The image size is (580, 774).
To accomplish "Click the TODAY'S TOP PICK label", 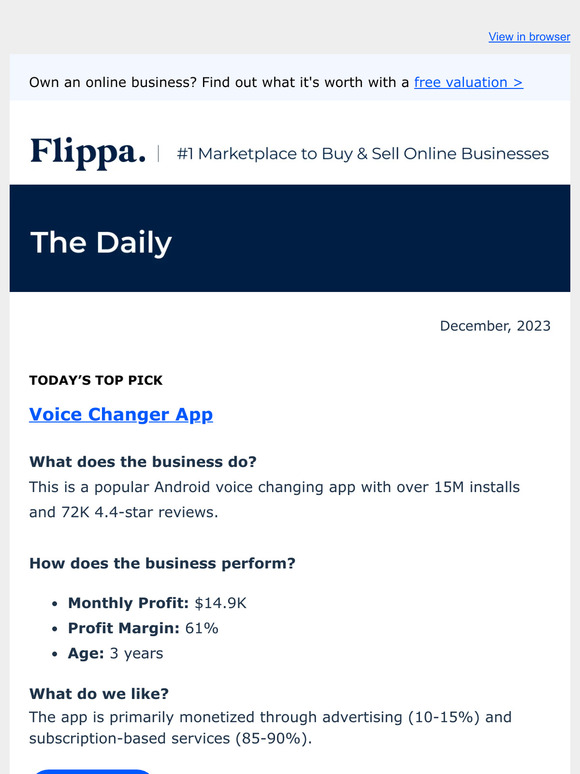I will pyautogui.click(x=96, y=380).
